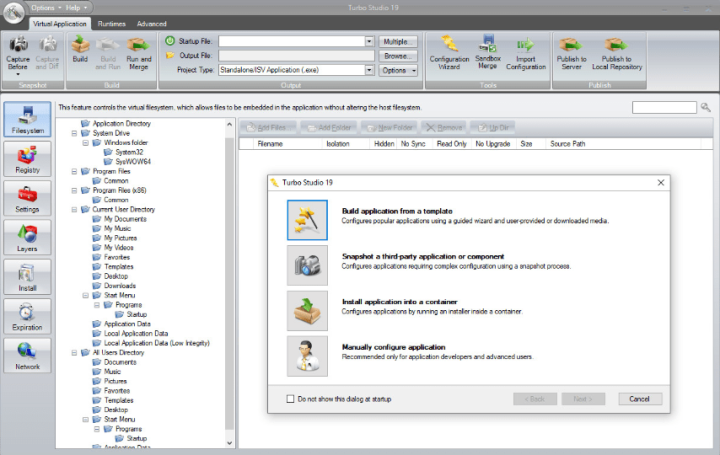Screen dimensions: 720x455
Task: Collapse the System Drive tree node
Action: pyautogui.click(x=74, y=133)
